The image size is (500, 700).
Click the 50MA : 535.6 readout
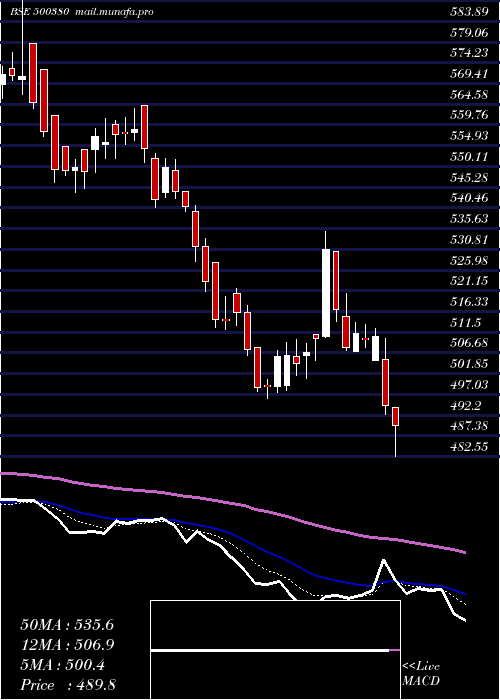point(67,625)
